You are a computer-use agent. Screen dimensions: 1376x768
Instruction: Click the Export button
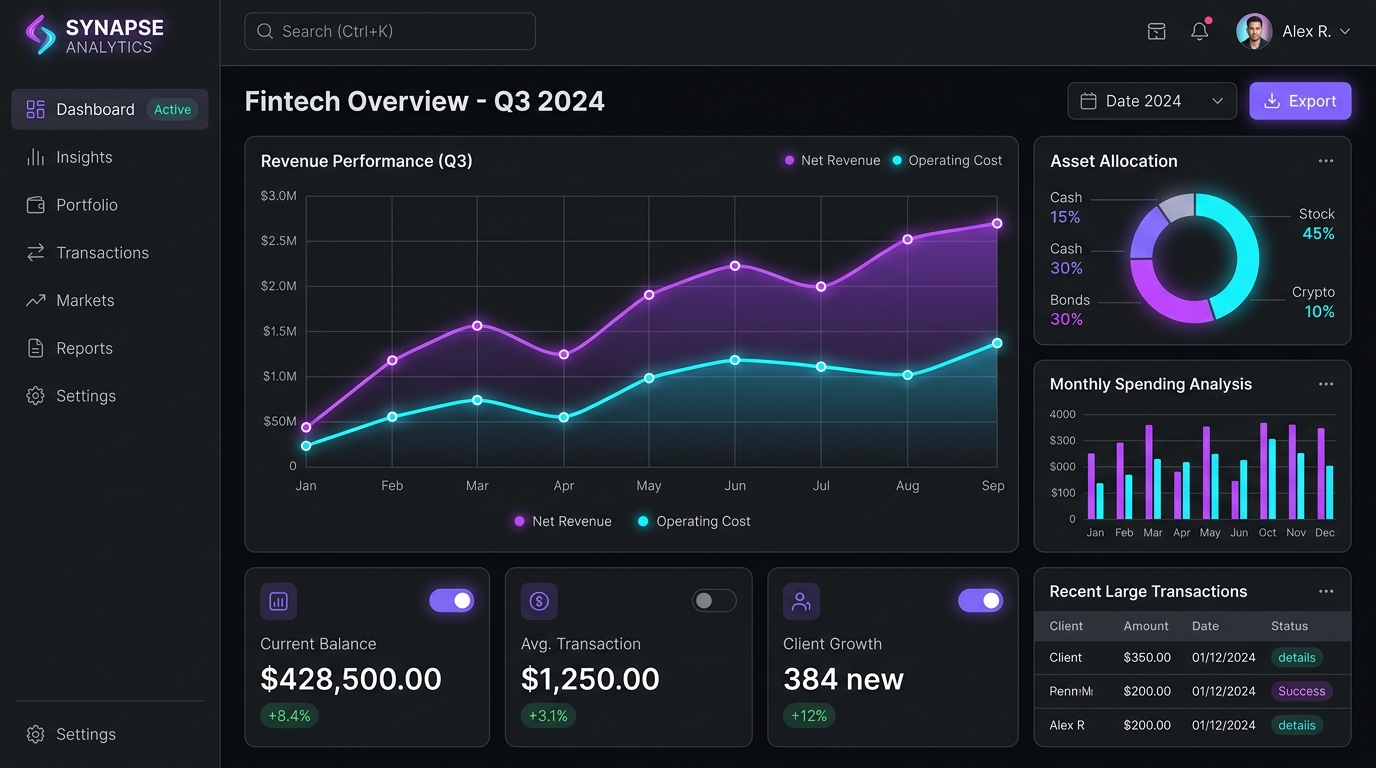point(1300,101)
